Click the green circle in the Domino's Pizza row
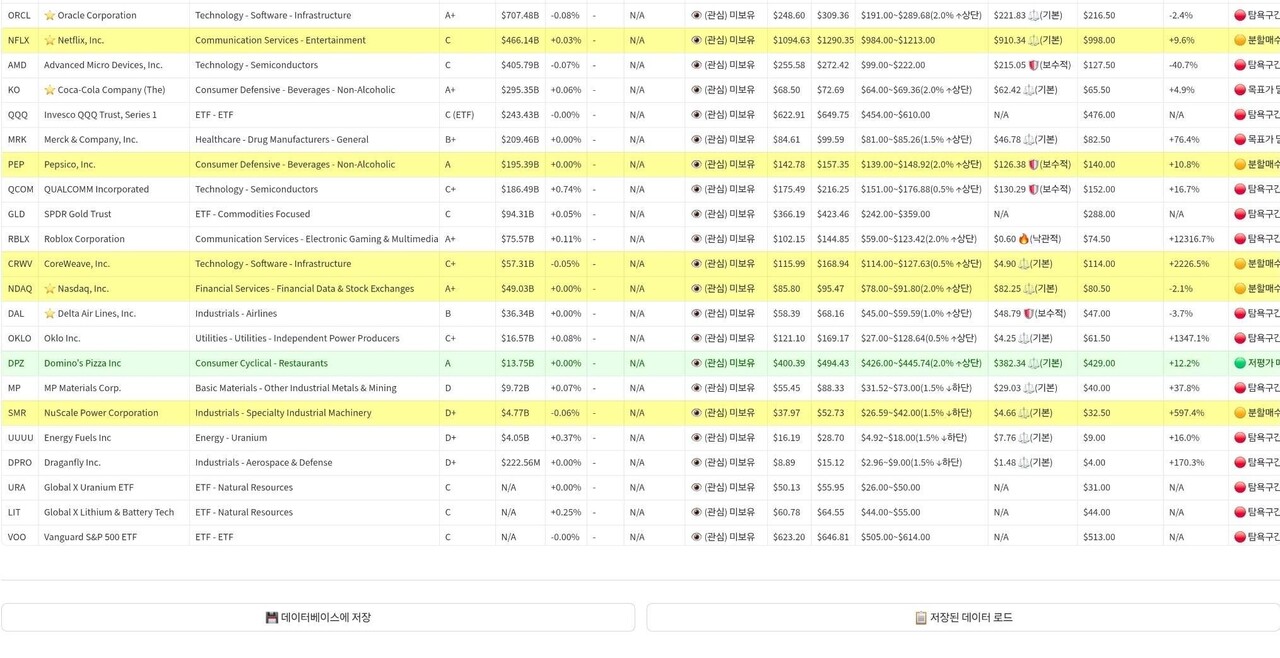Screen dimensions: 1280x658 [1240, 363]
